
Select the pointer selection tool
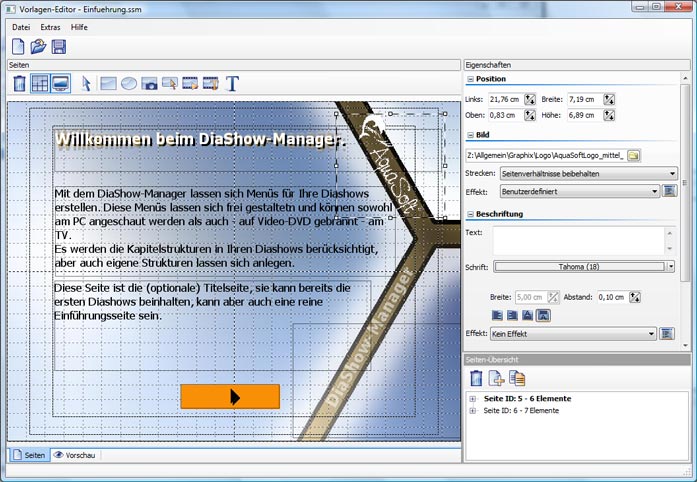pos(86,84)
